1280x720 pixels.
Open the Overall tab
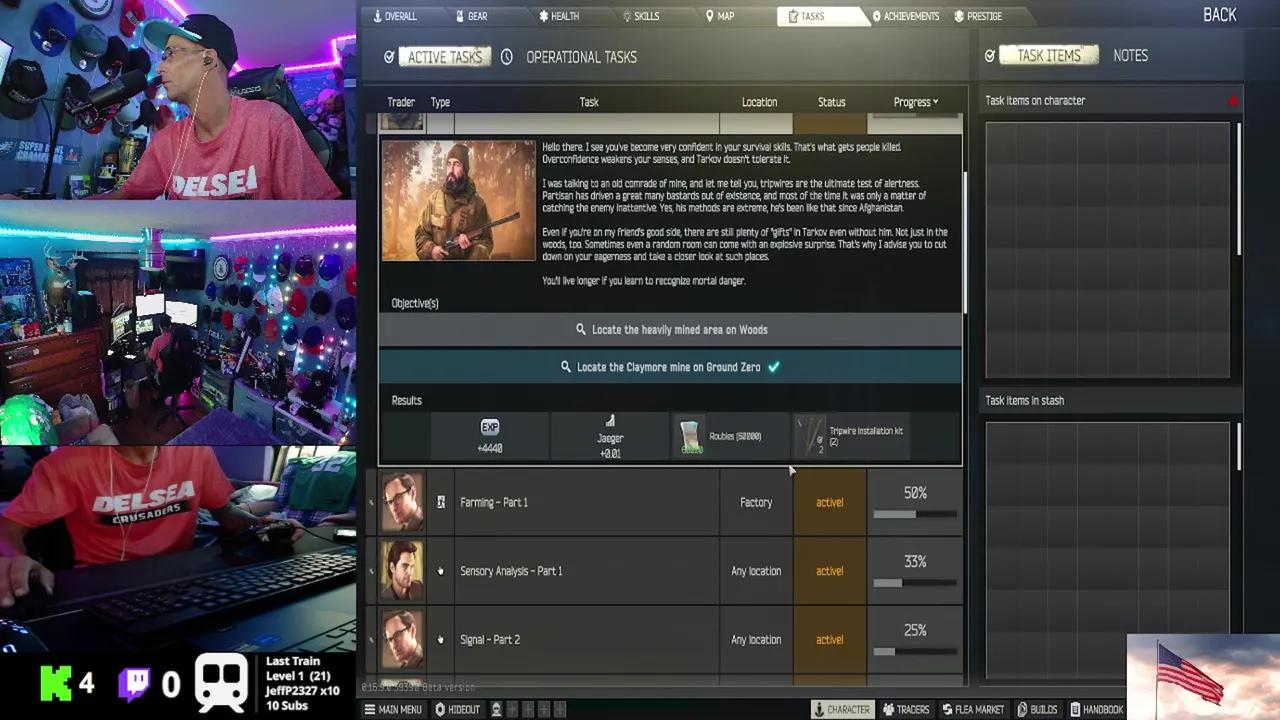395,16
